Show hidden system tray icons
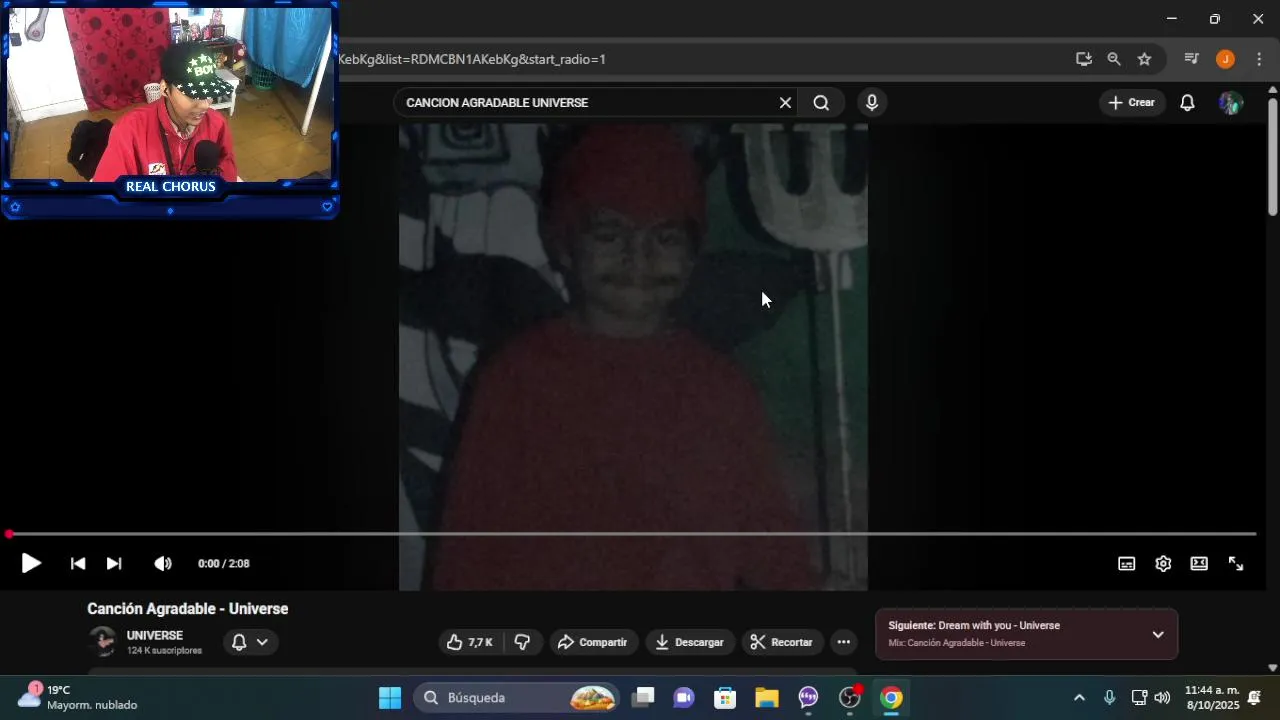Viewport: 1280px width, 720px height. (1078, 698)
